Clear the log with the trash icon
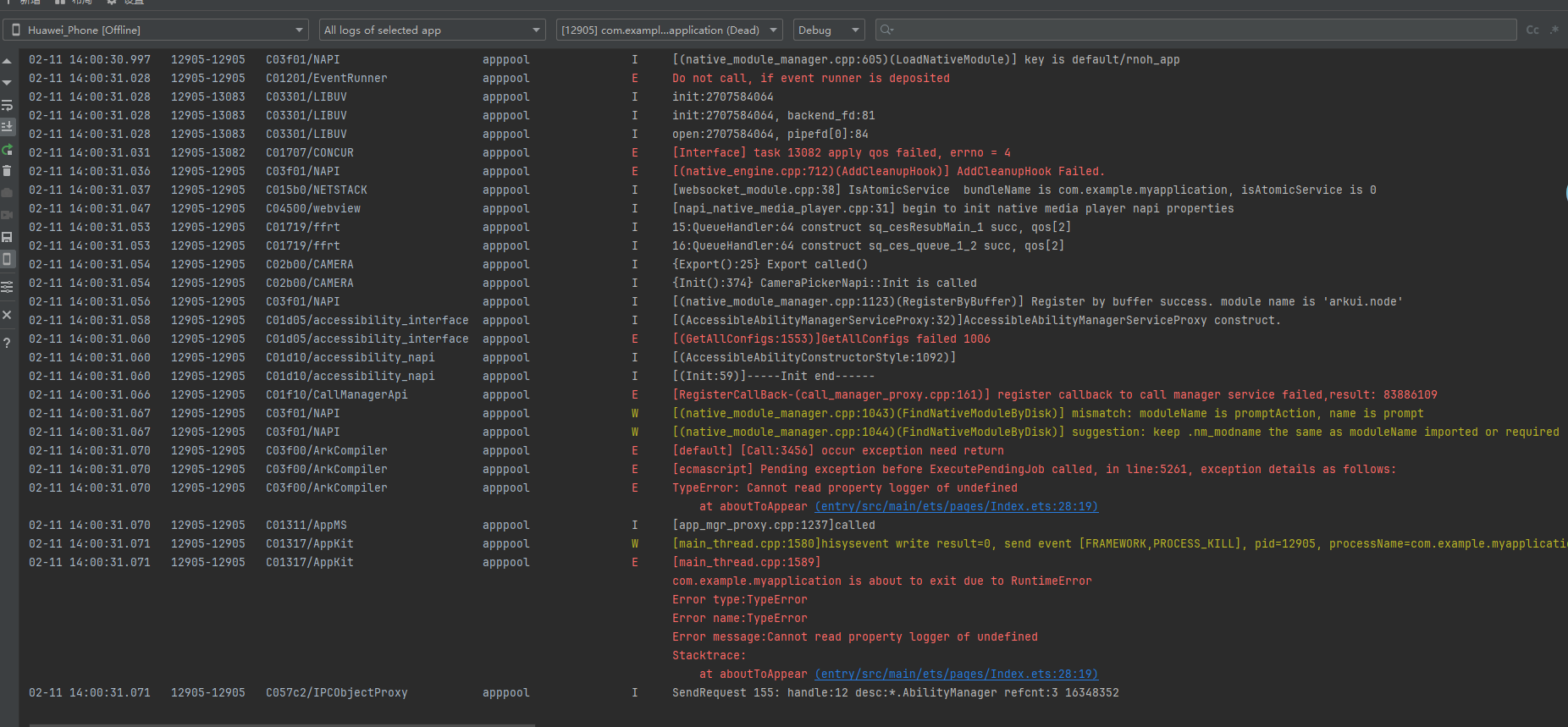 (7, 171)
